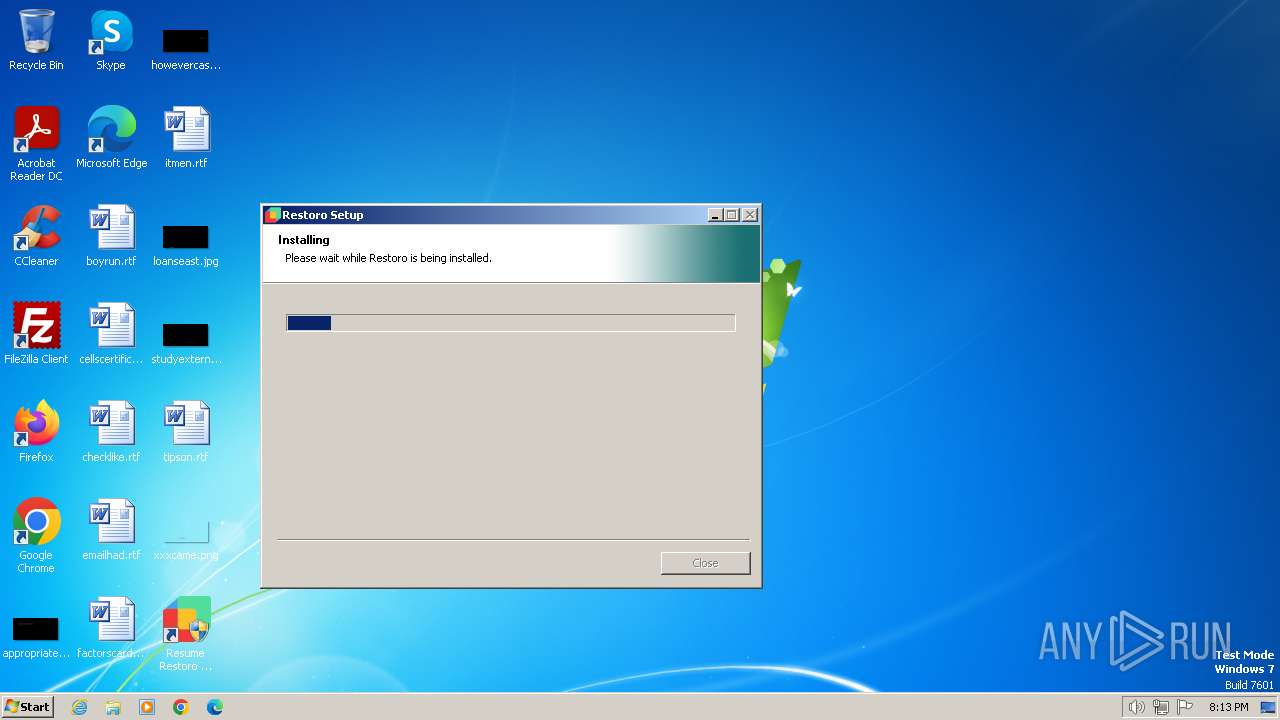Viewport: 1280px width, 720px height.
Task: Click the 8:13 PM taskbar clock
Action: pyautogui.click(x=1229, y=707)
